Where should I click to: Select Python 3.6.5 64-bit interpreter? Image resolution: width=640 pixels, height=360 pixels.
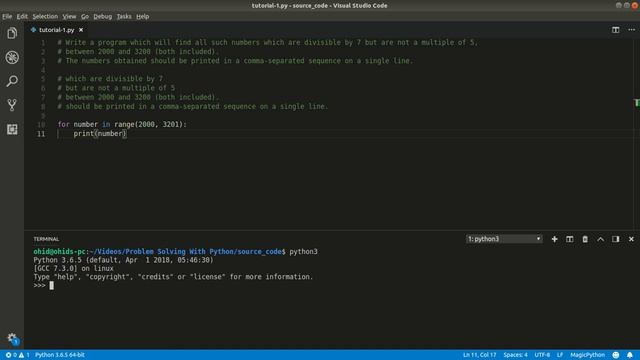60,355
